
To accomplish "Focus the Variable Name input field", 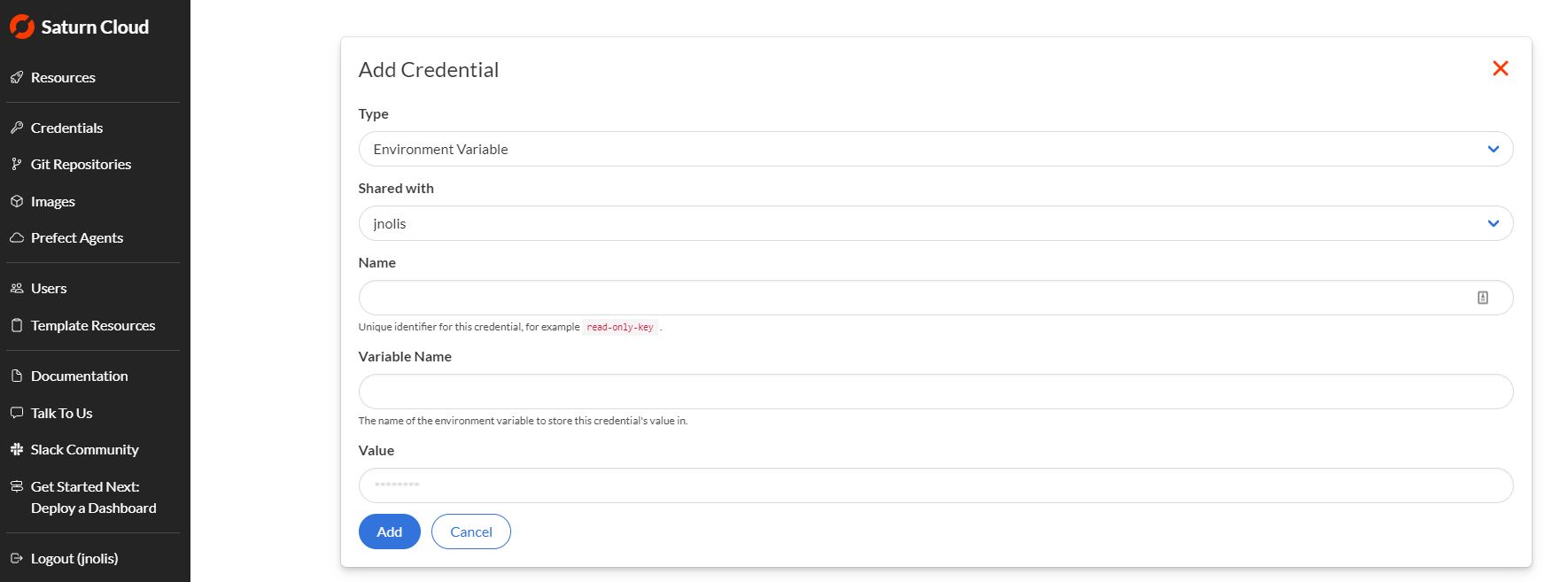I will point(935,392).
